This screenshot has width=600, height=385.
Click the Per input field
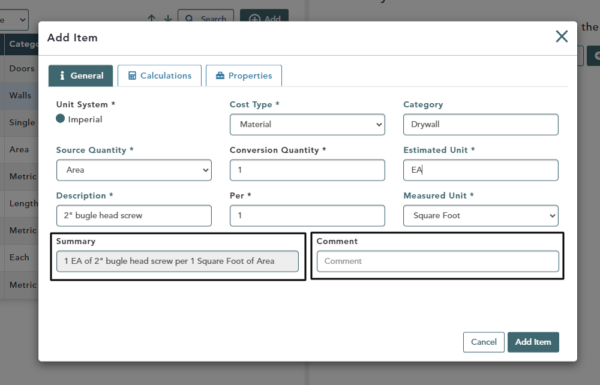[307, 215]
